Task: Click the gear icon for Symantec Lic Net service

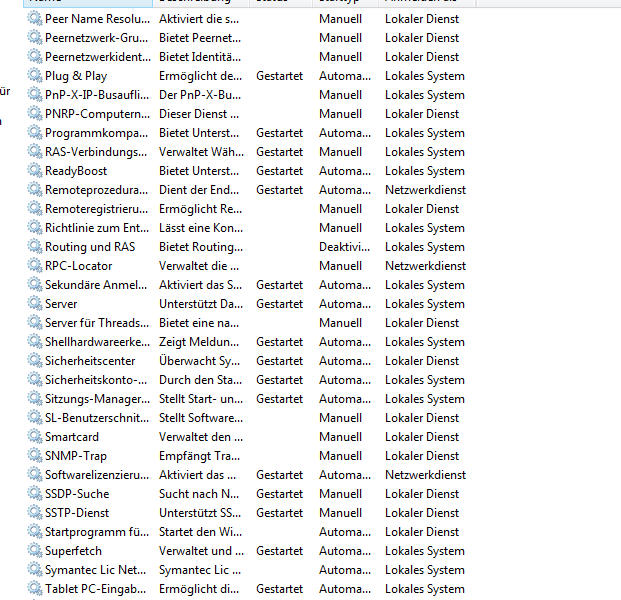Action: tap(35, 570)
